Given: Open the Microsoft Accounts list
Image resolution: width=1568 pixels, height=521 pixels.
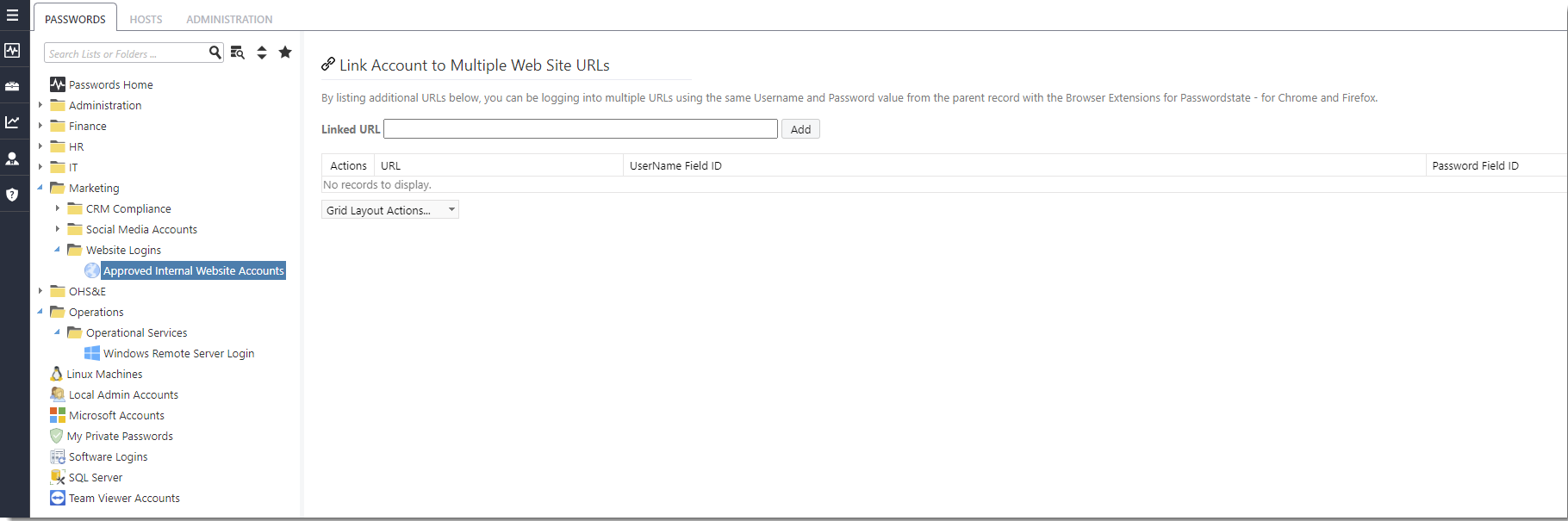Looking at the screenshot, I should click(x=116, y=415).
